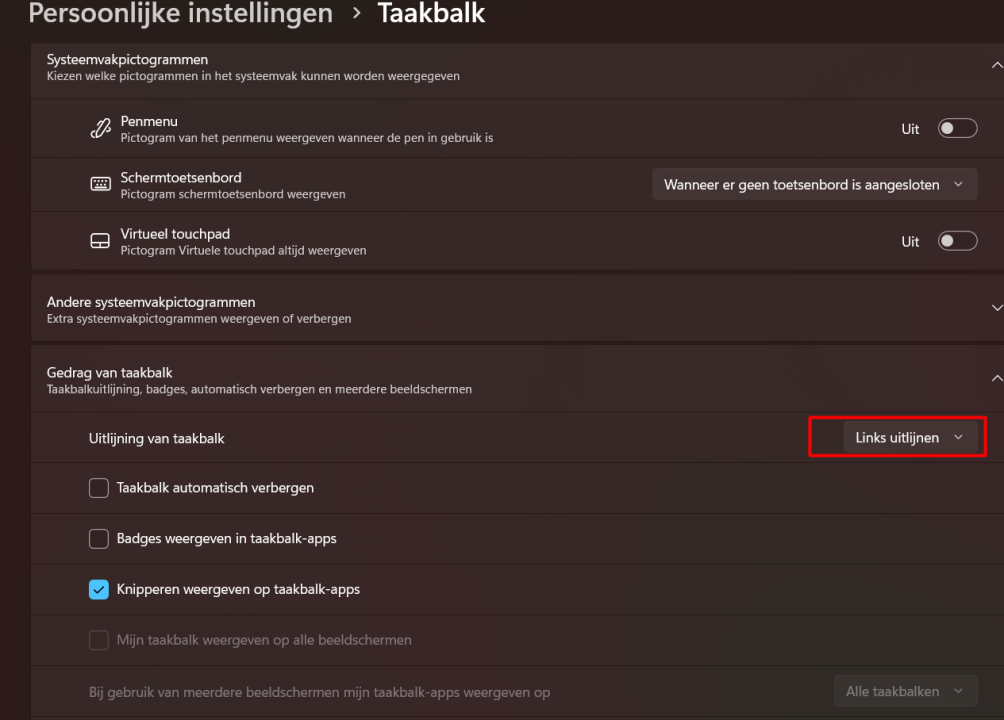Click the keyboard icon beside Schermtoetsenbord
The width and height of the screenshot is (1004, 720).
99,183
